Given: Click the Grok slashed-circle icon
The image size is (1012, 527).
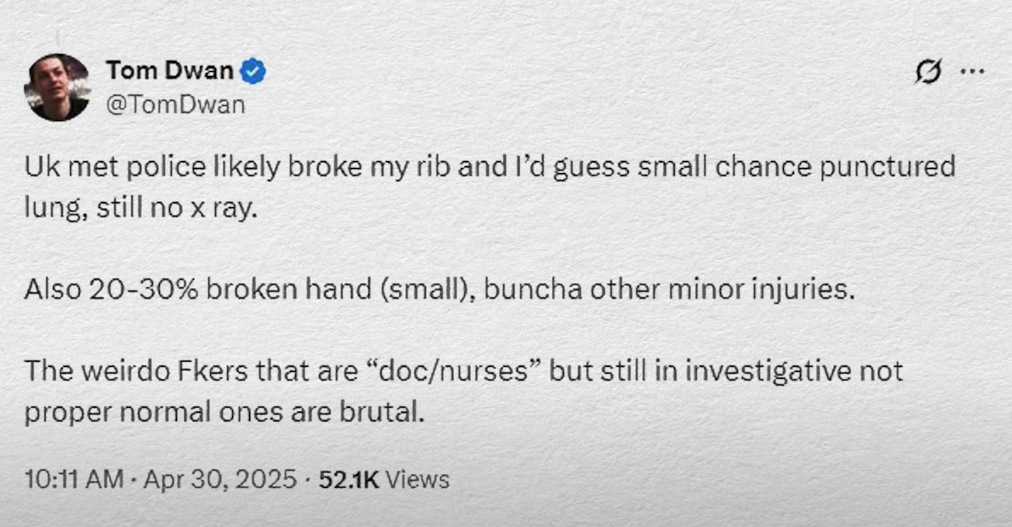Looking at the screenshot, I should (x=928, y=71).
